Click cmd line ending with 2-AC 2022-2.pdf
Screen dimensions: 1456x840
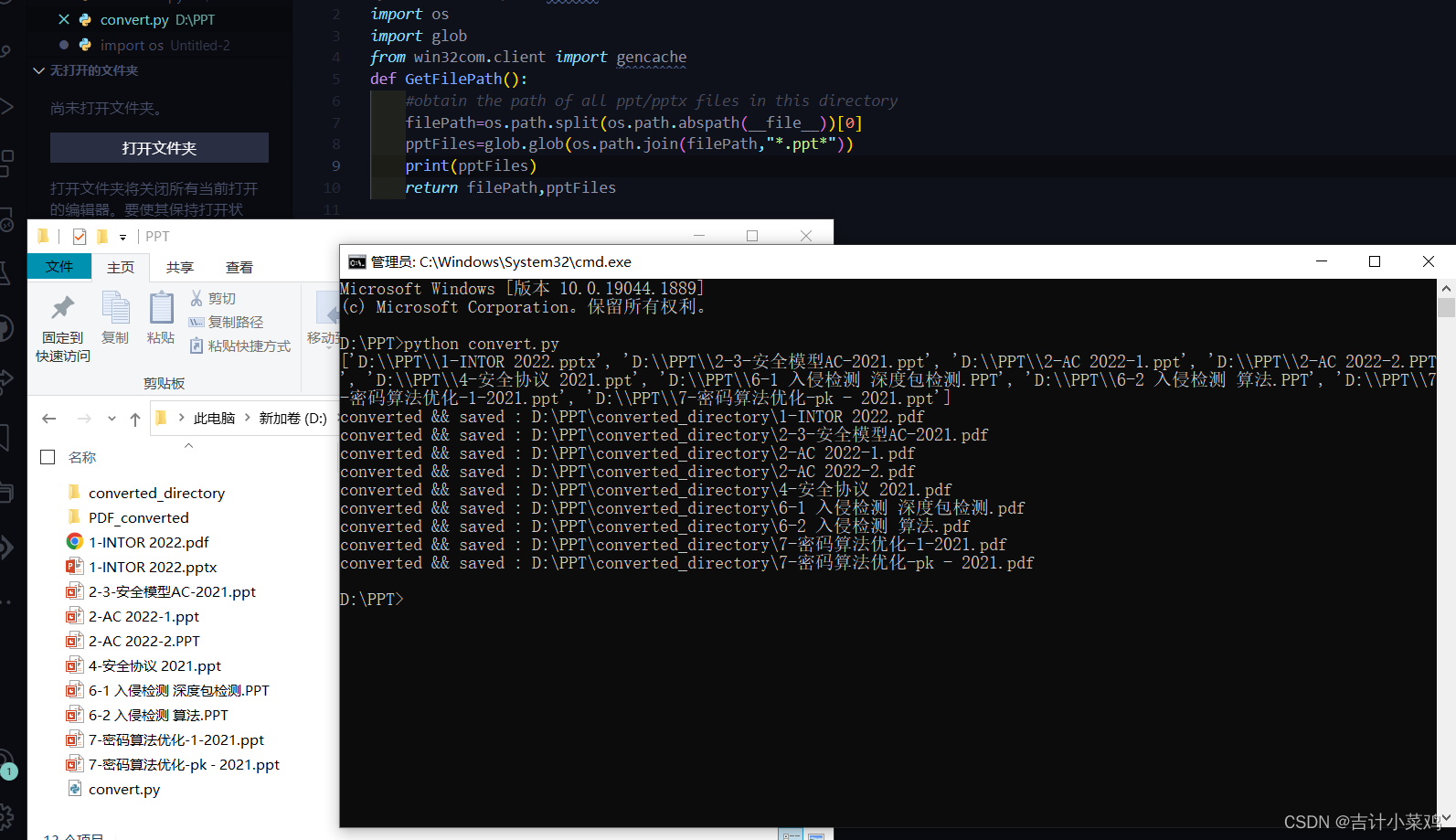(628, 472)
